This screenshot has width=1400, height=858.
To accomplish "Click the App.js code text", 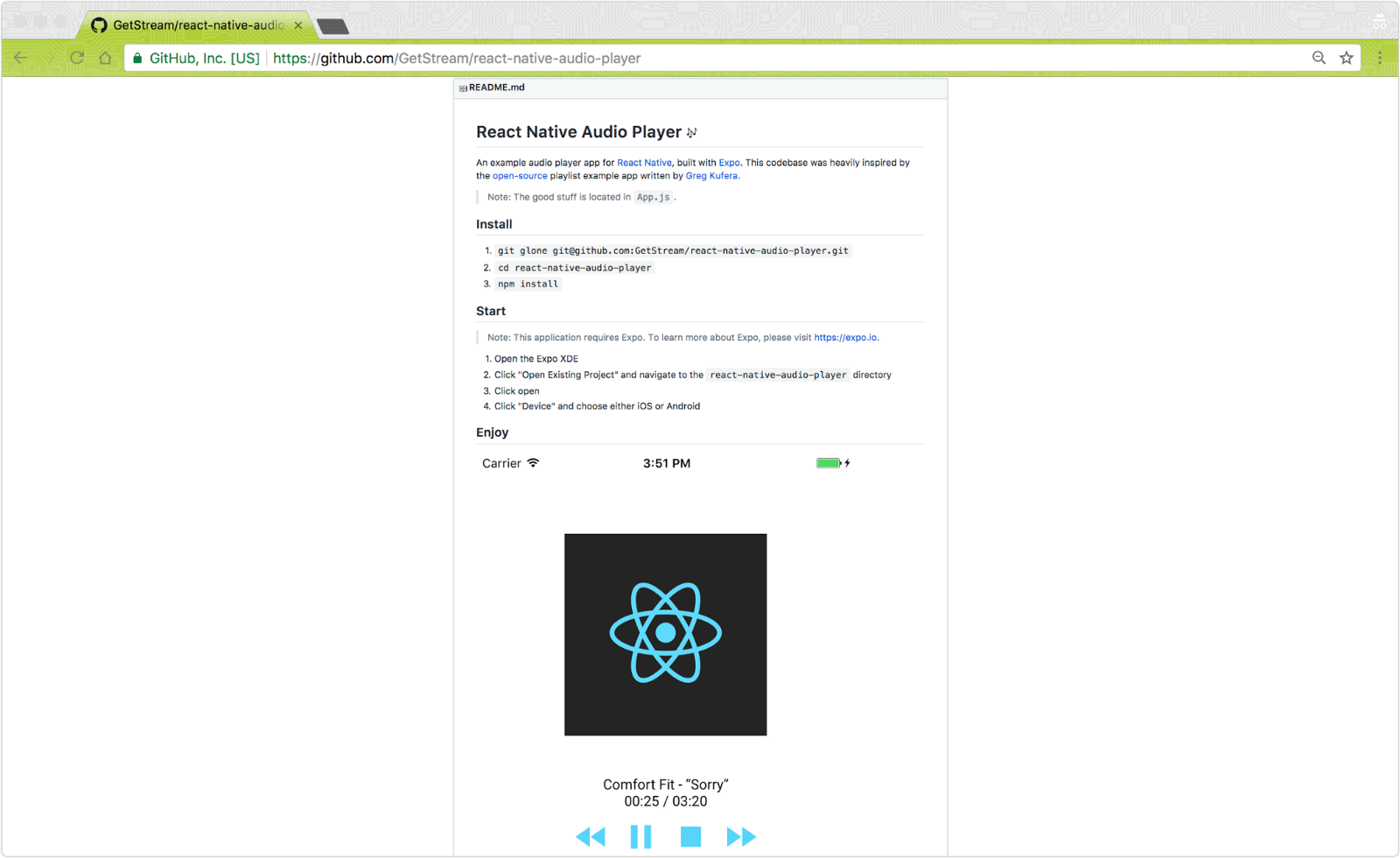I will click(x=653, y=198).
